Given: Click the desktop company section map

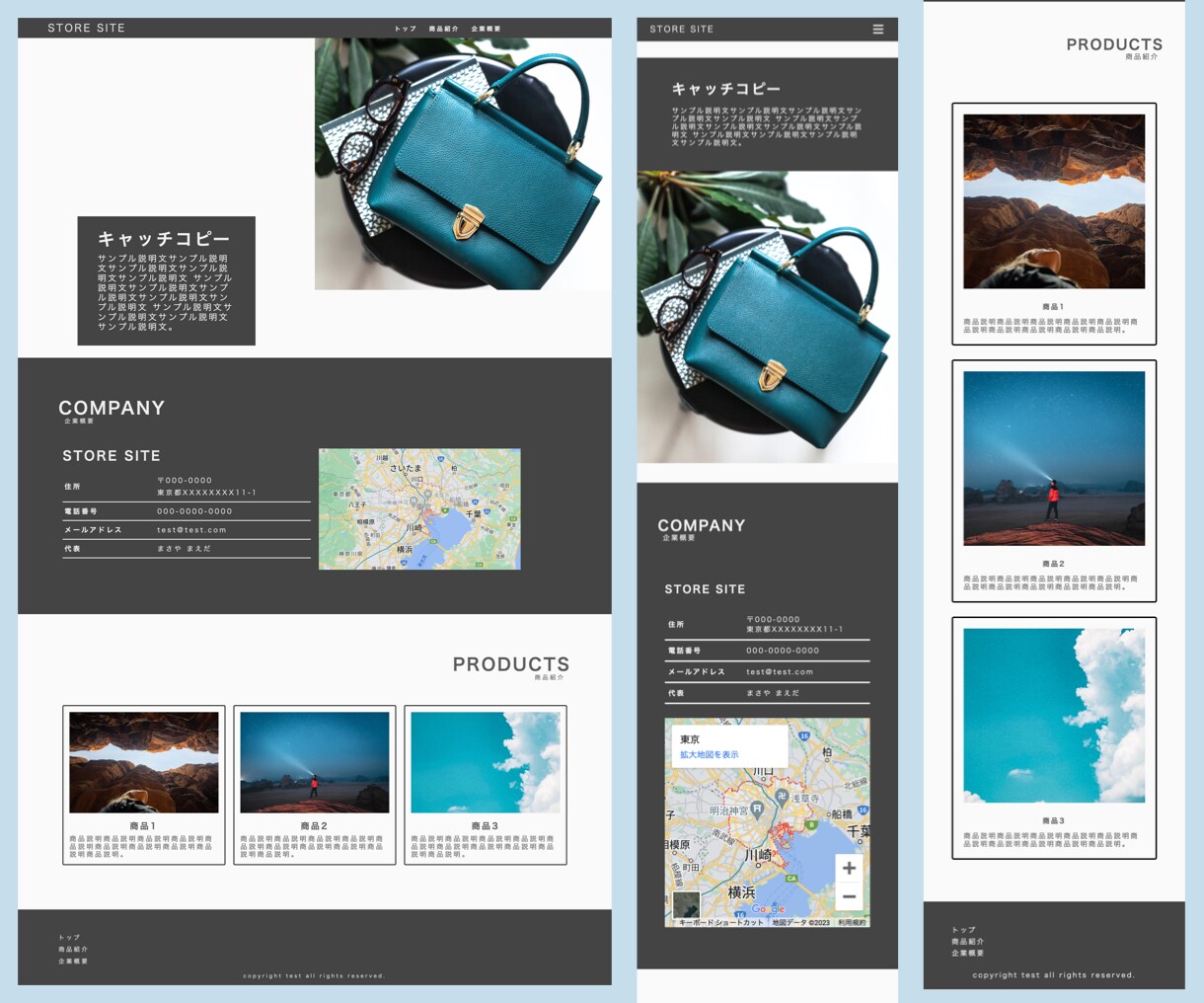Looking at the screenshot, I should 419,509.
